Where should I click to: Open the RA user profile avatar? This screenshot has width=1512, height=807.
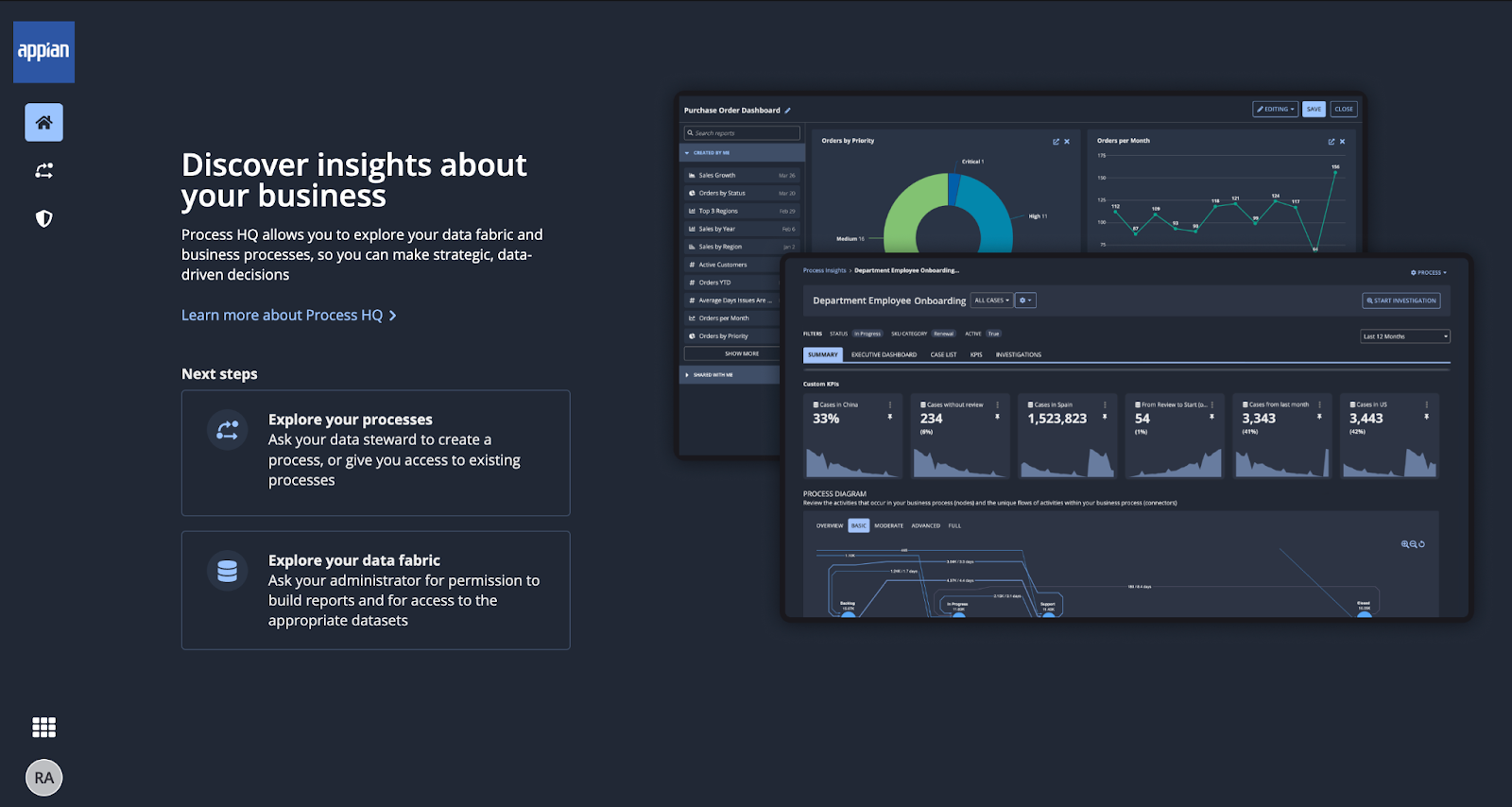(x=43, y=778)
